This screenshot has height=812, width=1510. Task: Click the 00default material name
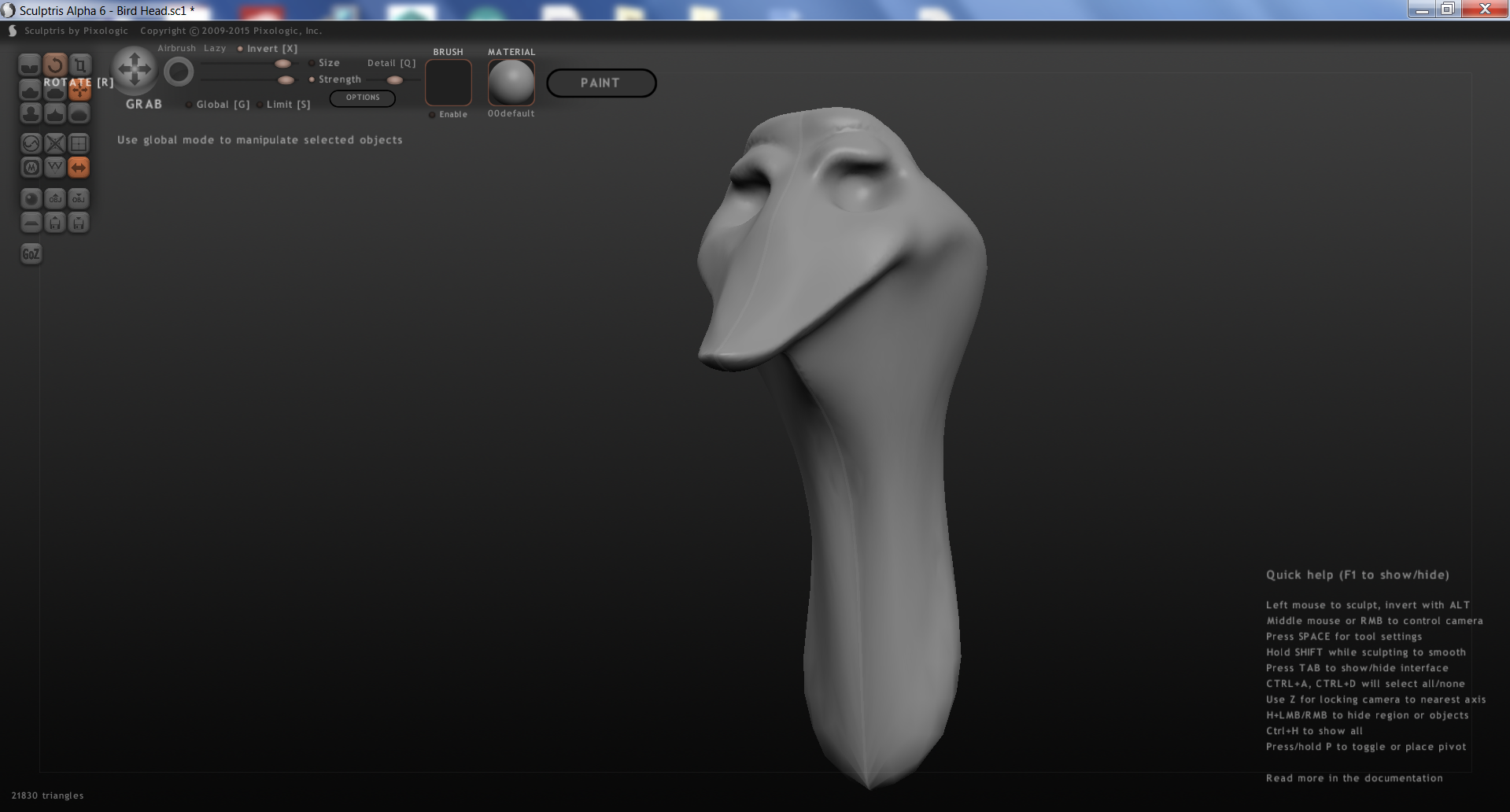[x=511, y=114]
